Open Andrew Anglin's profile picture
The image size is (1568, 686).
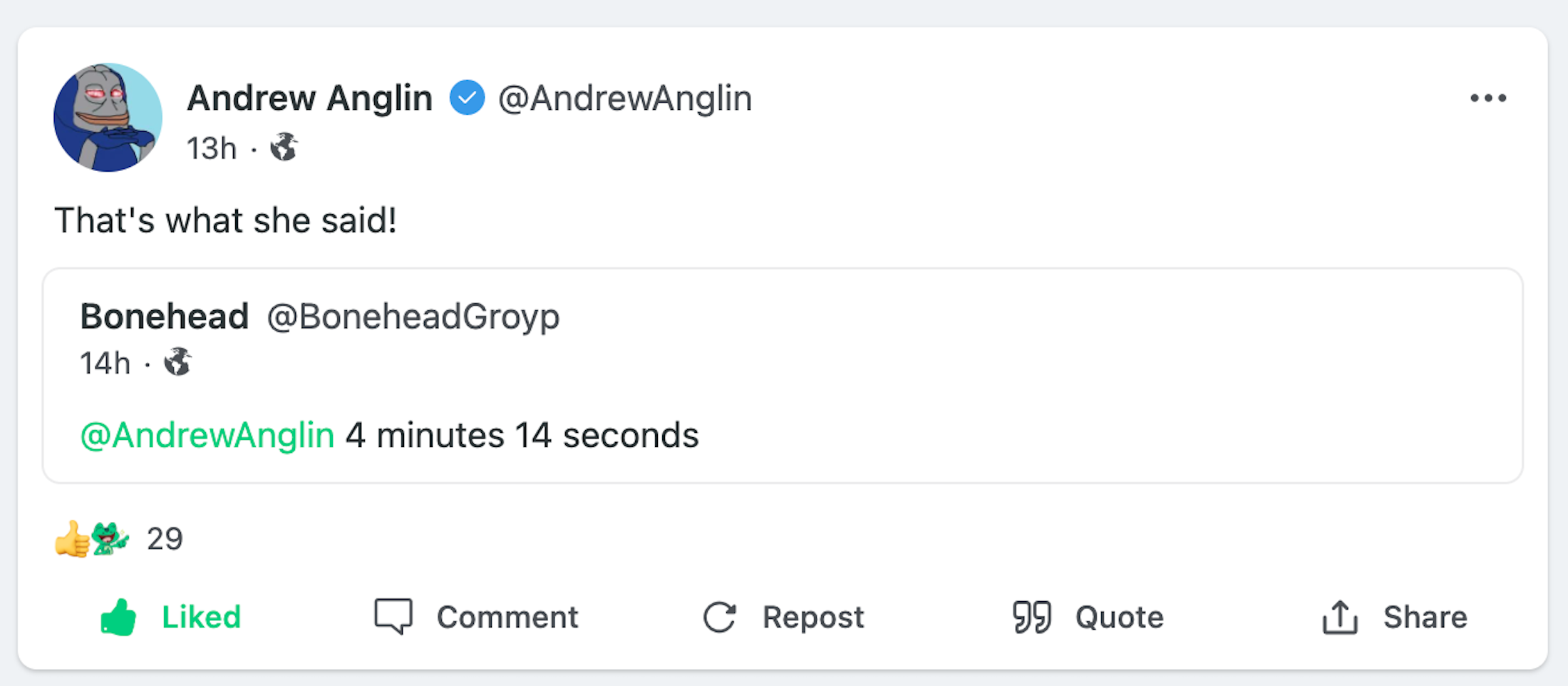coord(108,118)
